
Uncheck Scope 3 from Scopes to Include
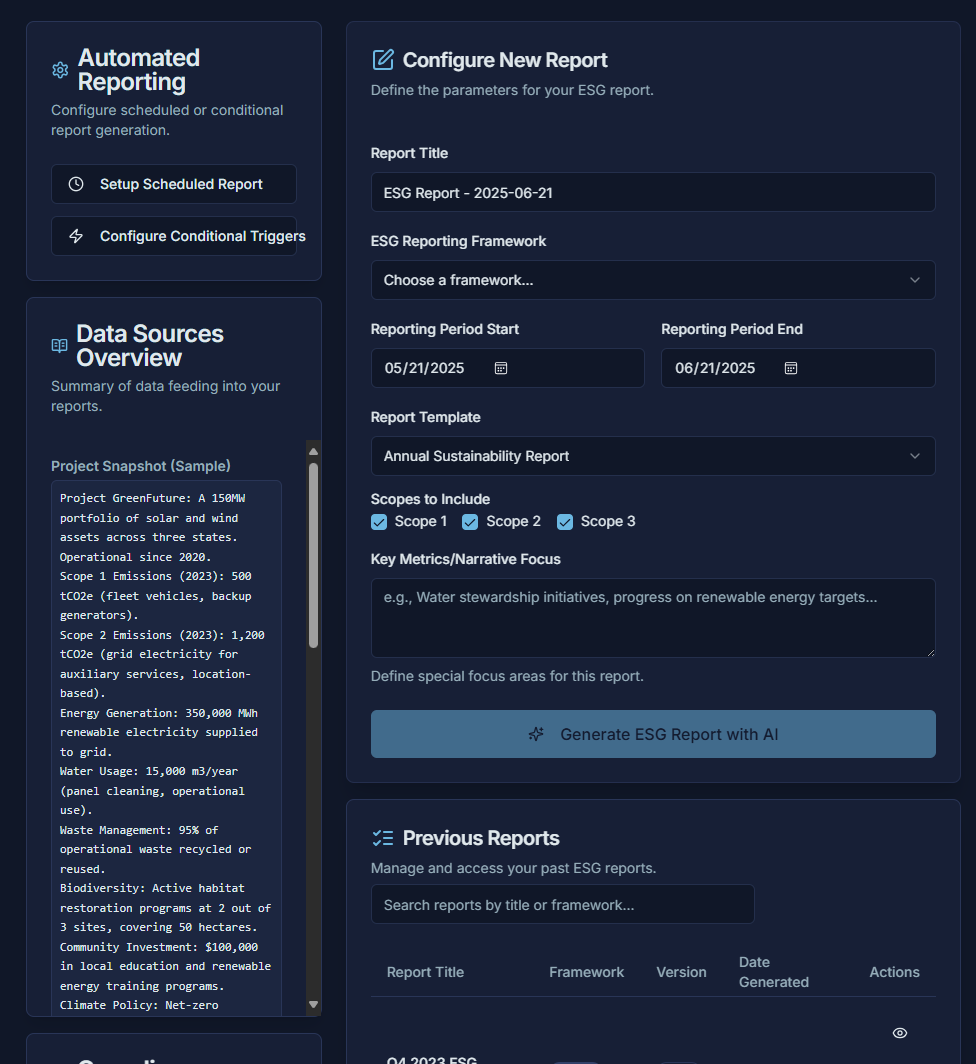tap(565, 521)
